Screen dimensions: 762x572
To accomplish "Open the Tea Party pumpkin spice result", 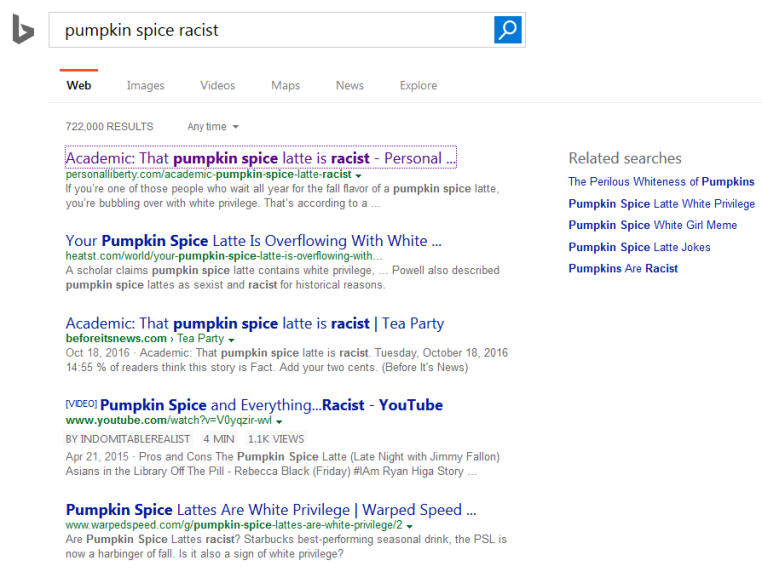I will pyautogui.click(x=254, y=323).
